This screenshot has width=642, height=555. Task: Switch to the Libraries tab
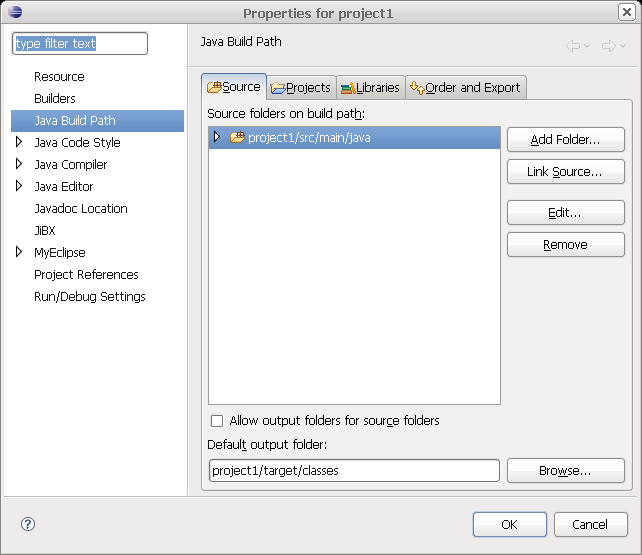[371, 88]
